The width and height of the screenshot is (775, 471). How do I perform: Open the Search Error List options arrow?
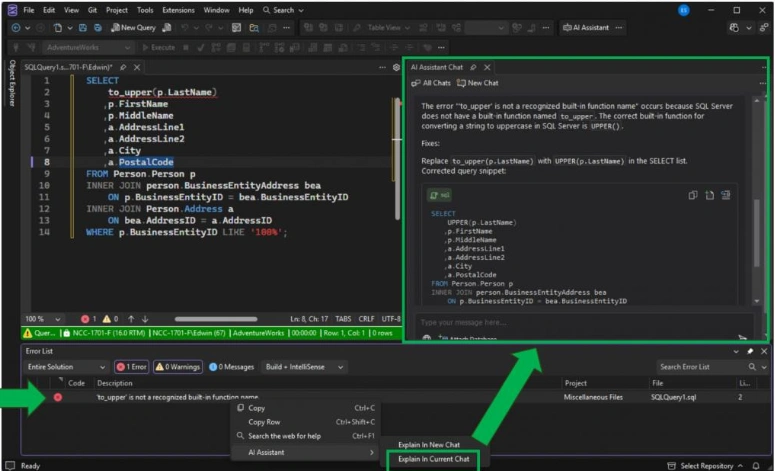pyautogui.click(x=764, y=367)
